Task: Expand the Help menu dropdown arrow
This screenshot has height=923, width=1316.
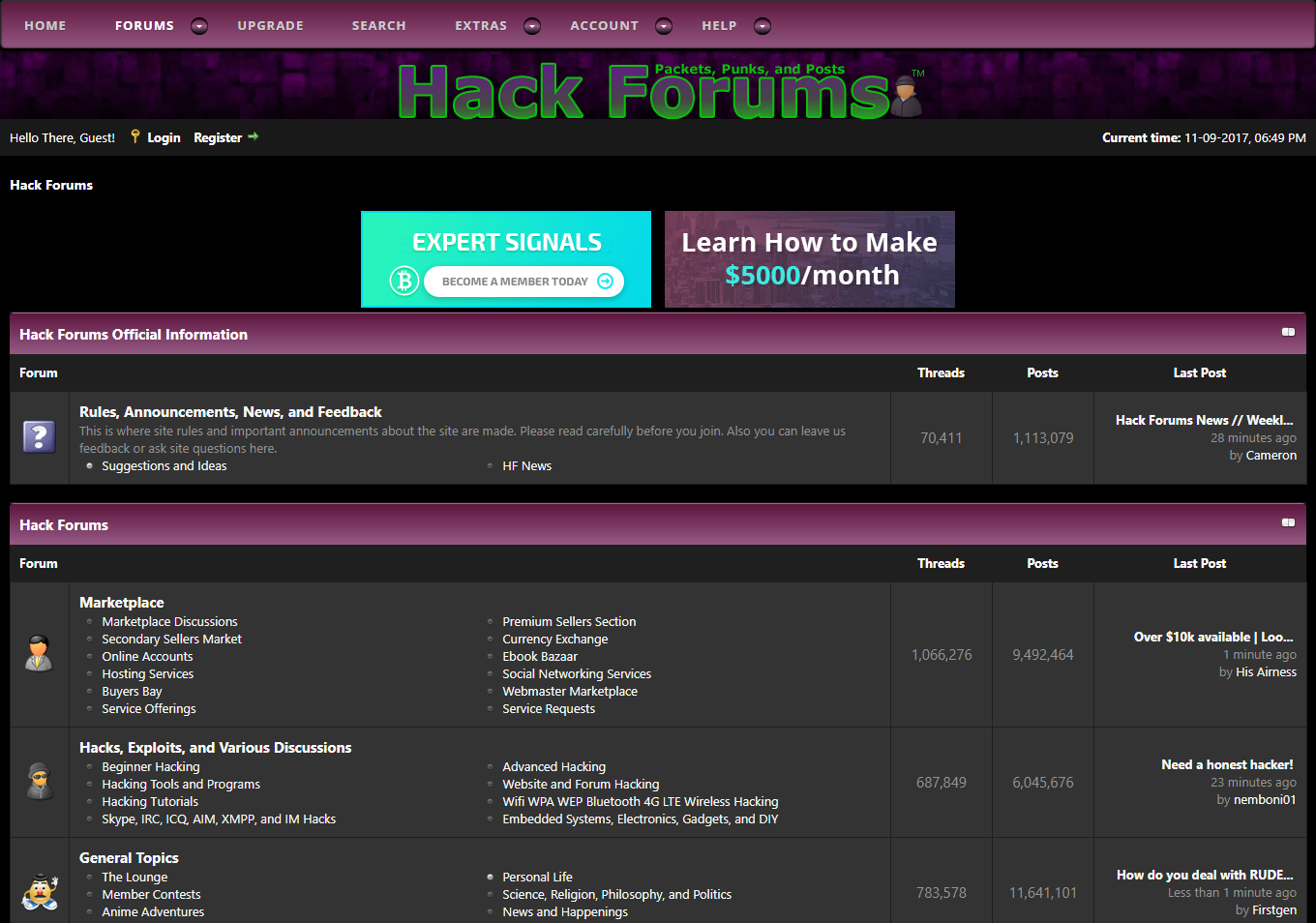Action: (x=763, y=26)
